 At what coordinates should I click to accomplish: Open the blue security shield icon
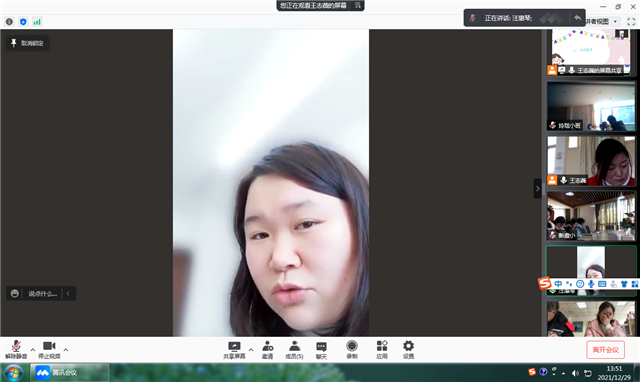click(x=23, y=22)
